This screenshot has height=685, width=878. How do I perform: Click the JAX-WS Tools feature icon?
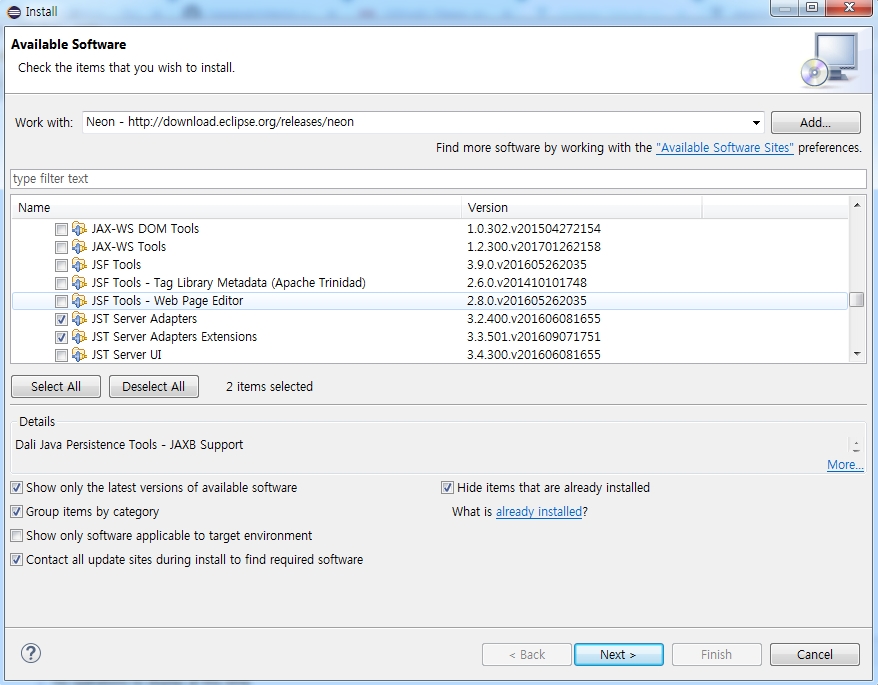click(80, 246)
